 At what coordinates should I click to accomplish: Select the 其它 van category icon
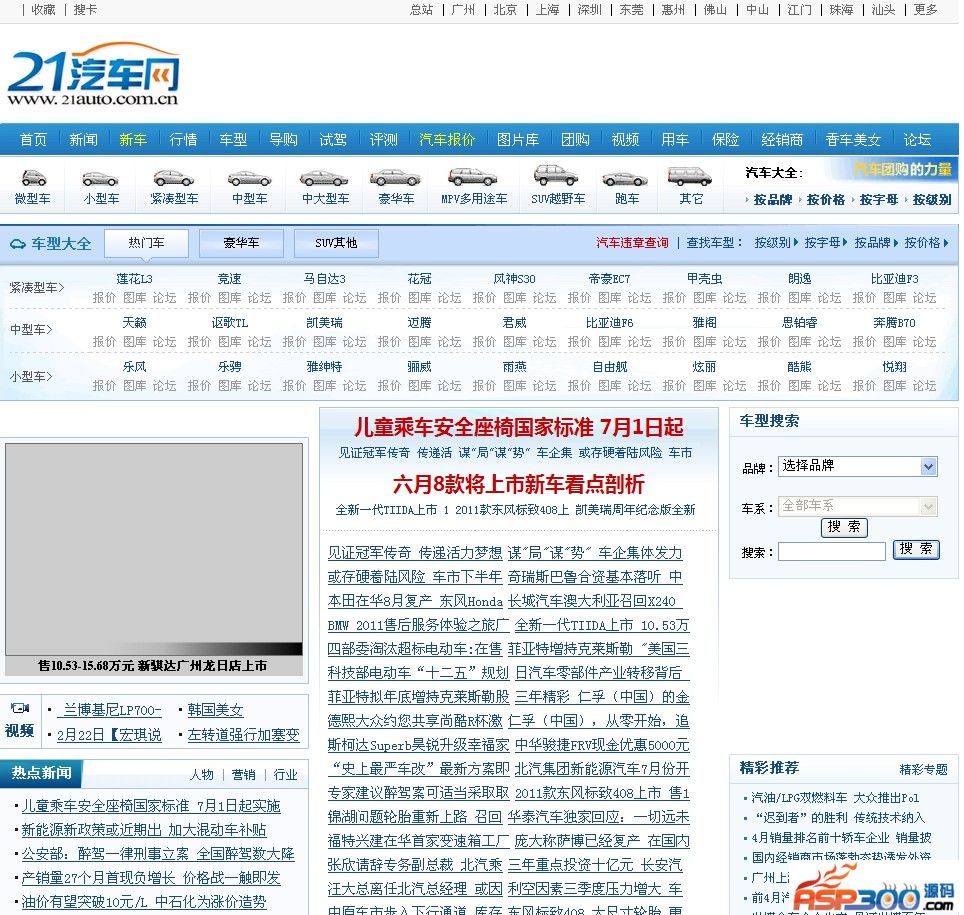(x=690, y=176)
